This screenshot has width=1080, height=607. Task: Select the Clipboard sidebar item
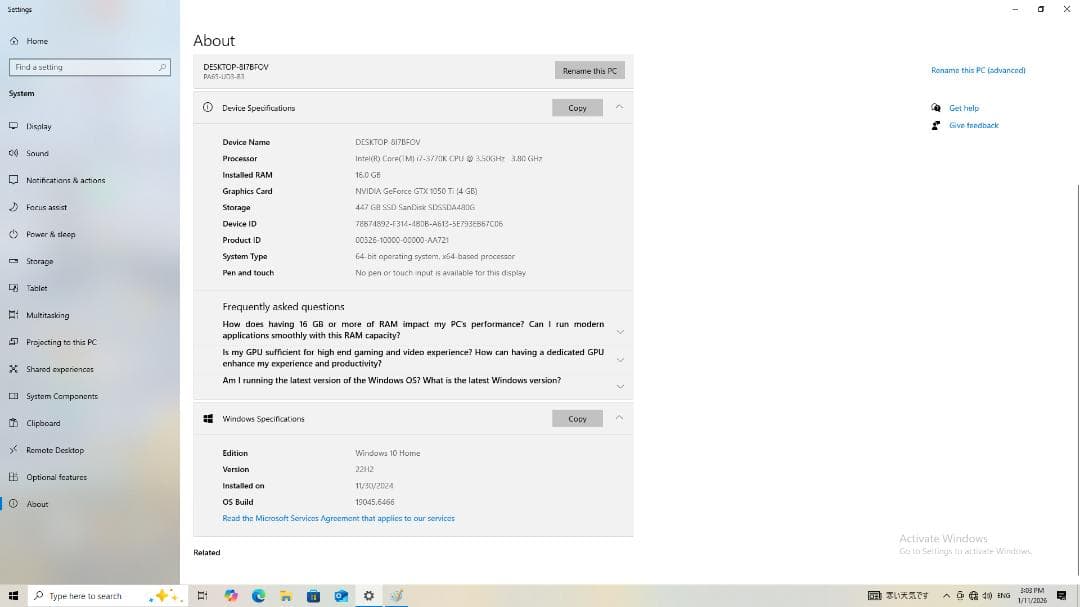[x=43, y=424]
